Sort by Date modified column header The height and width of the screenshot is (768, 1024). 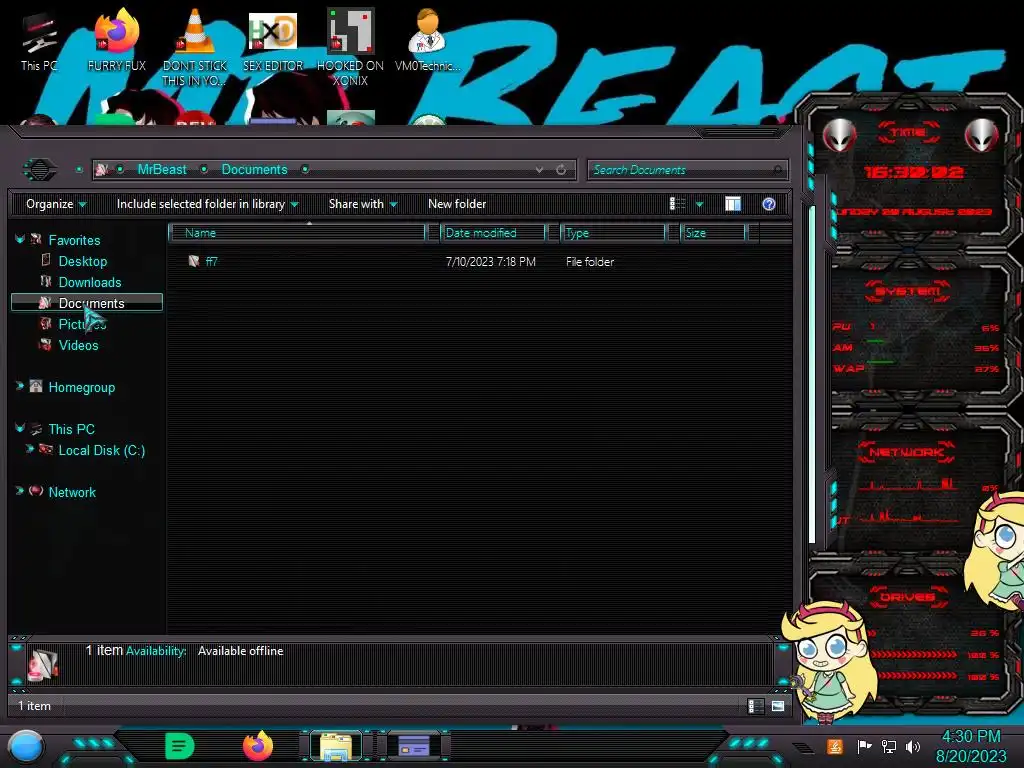click(493, 232)
